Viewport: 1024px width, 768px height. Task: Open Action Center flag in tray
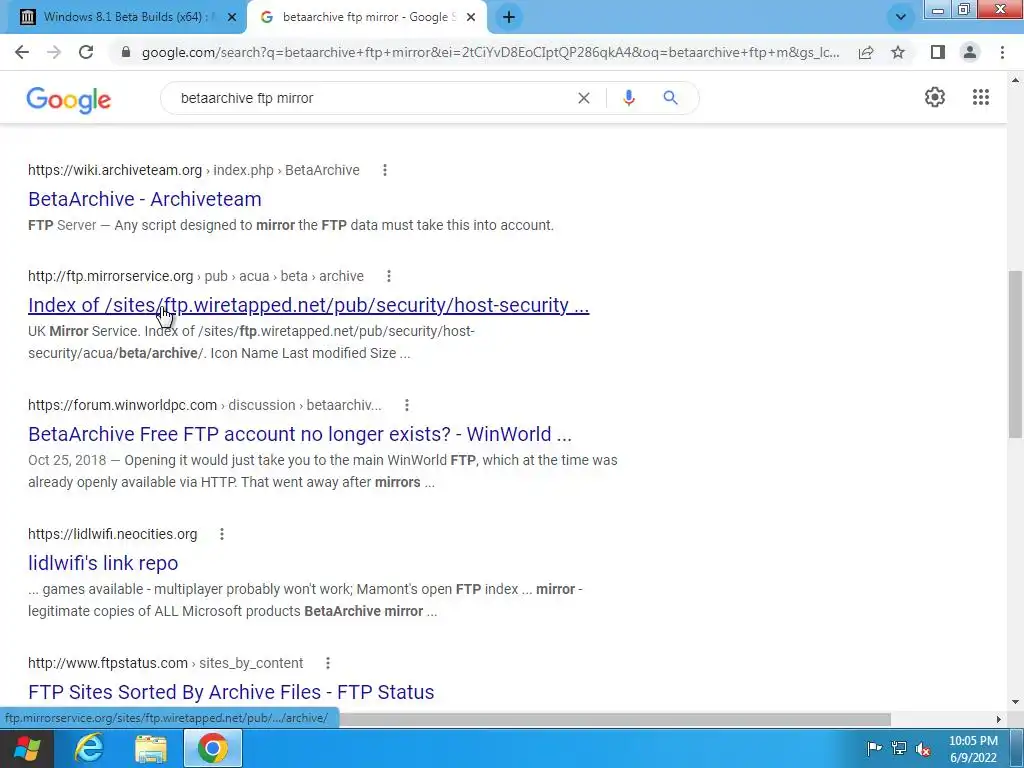tap(874, 748)
